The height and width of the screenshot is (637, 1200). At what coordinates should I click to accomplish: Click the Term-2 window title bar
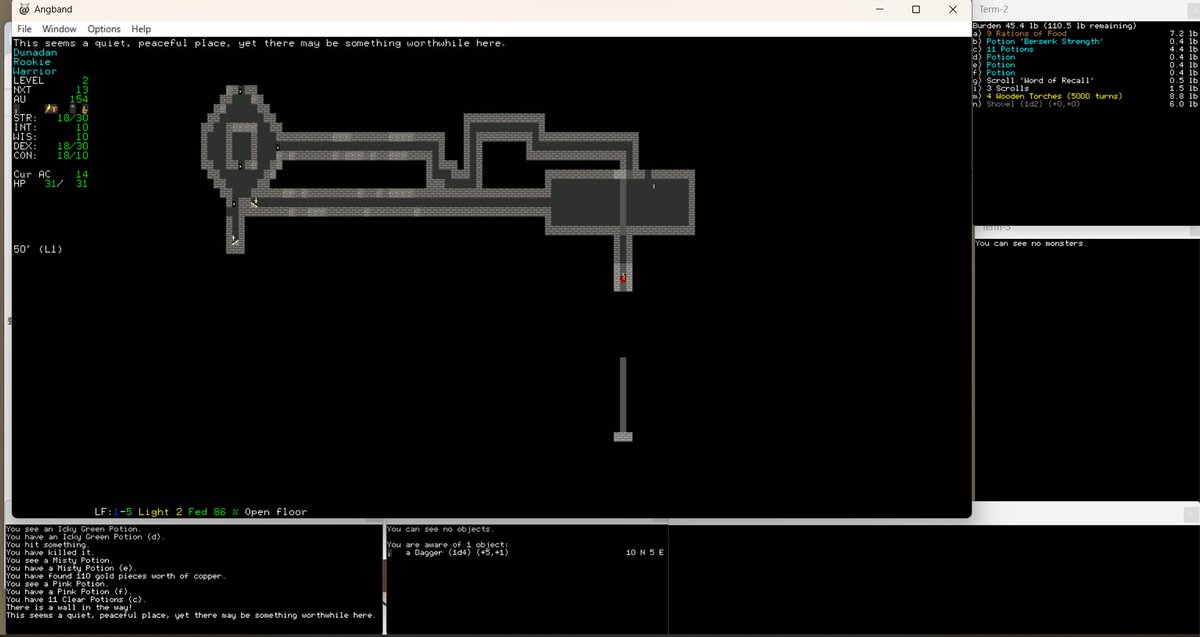click(1085, 9)
